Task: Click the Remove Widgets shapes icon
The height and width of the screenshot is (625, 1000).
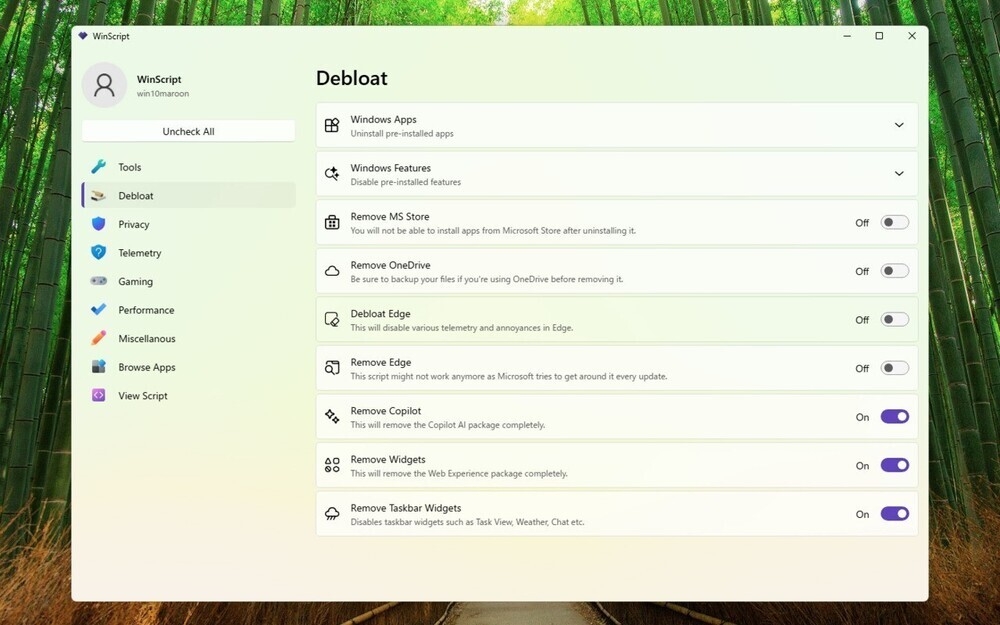Action: tap(332, 465)
